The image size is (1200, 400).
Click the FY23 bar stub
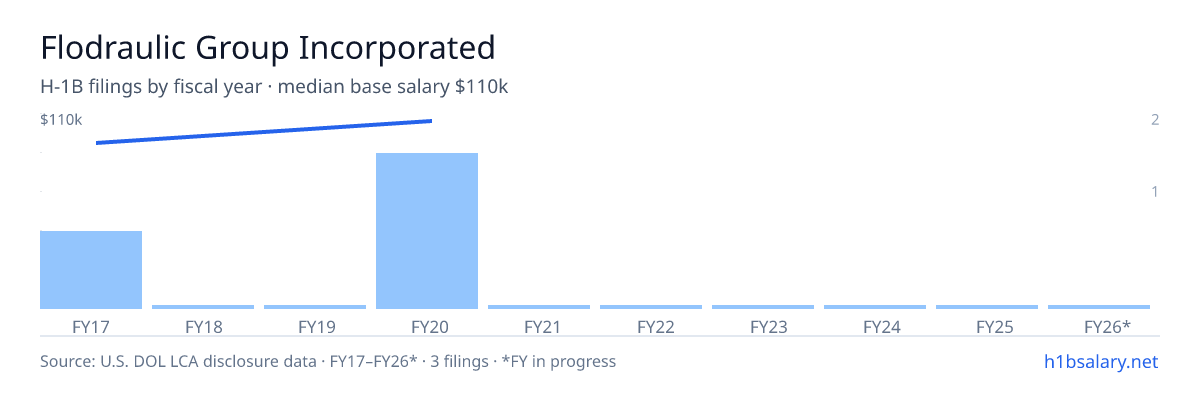[x=763, y=306]
